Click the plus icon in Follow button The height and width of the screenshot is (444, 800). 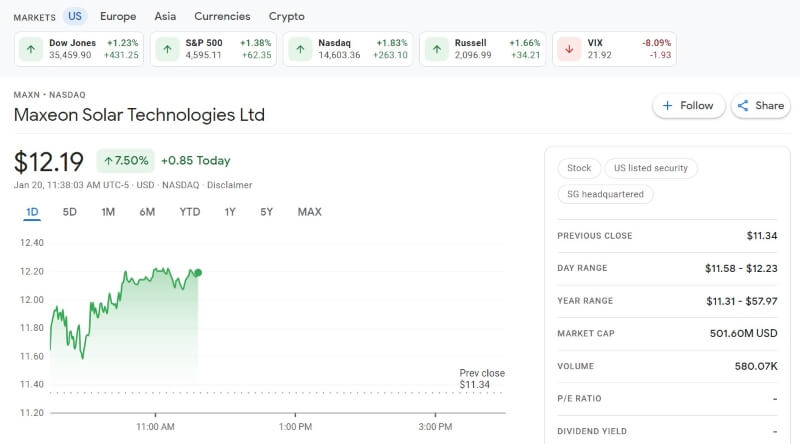tap(667, 106)
